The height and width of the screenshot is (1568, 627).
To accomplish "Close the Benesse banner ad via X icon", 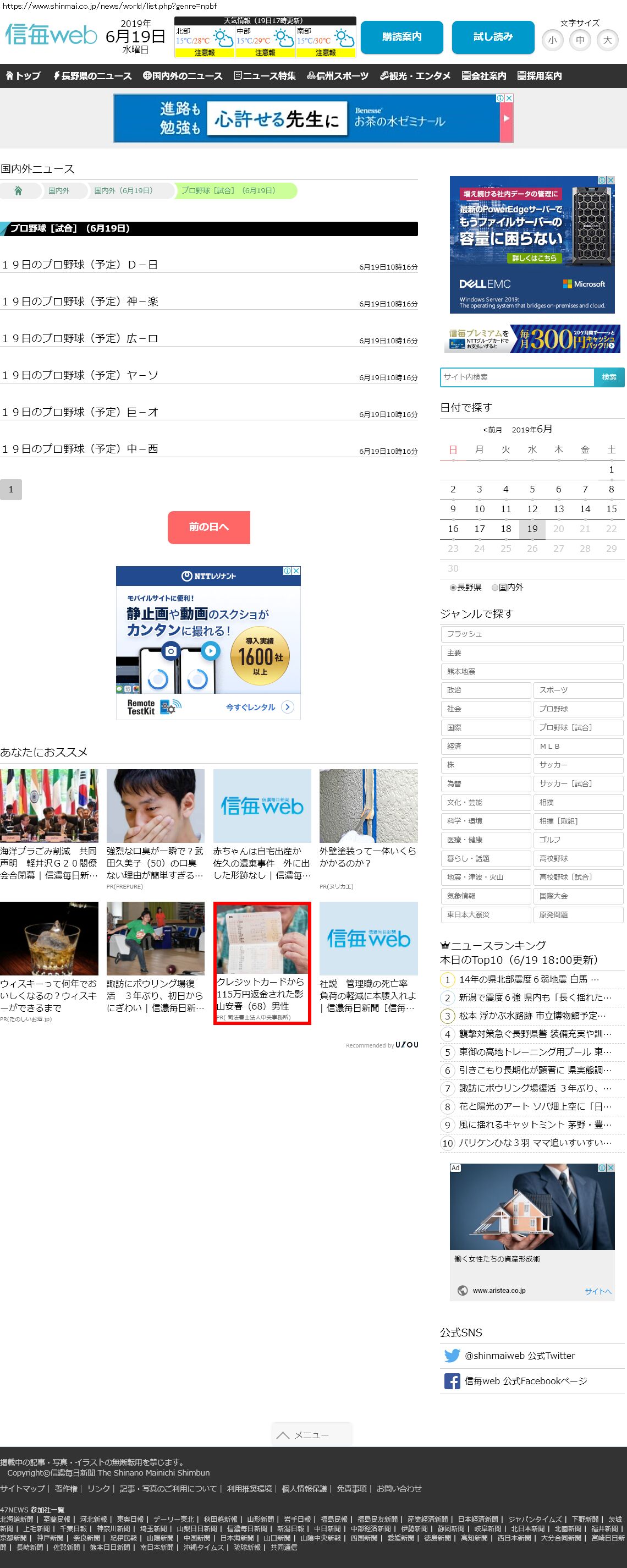I will click(x=509, y=98).
